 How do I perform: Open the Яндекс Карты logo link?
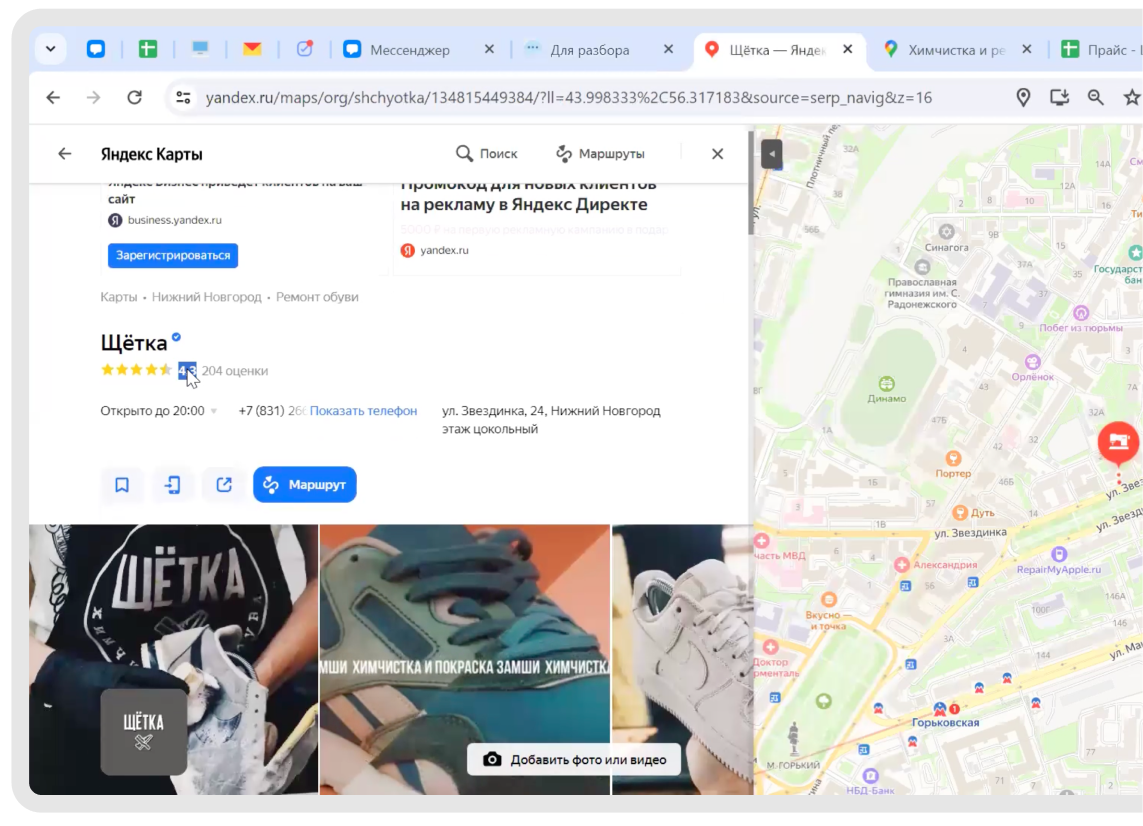(x=152, y=154)
